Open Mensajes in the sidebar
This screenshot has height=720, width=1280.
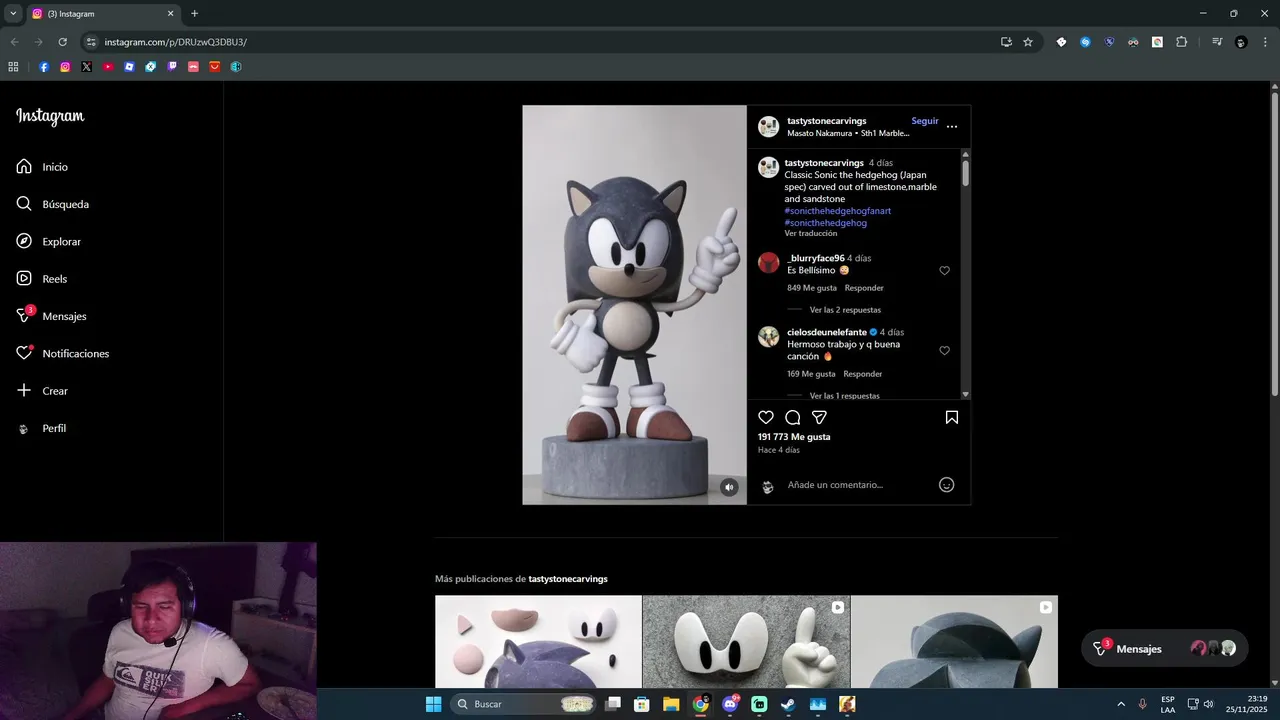[x=52, y=316]
